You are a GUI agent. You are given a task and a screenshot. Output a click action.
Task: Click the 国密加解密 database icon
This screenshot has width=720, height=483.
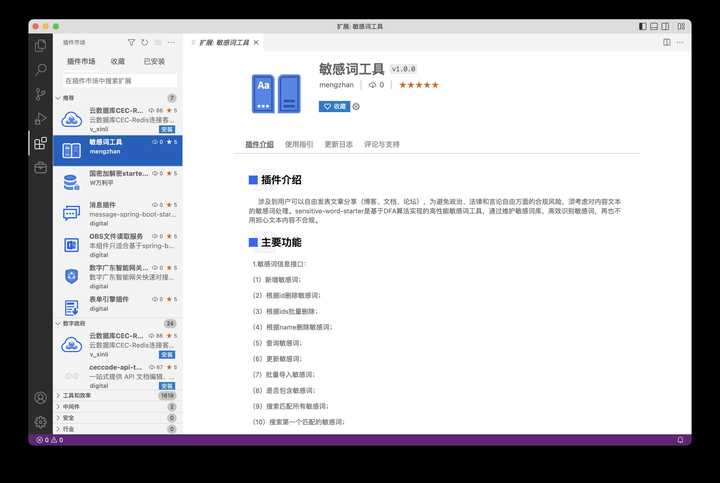pos(72,182)
